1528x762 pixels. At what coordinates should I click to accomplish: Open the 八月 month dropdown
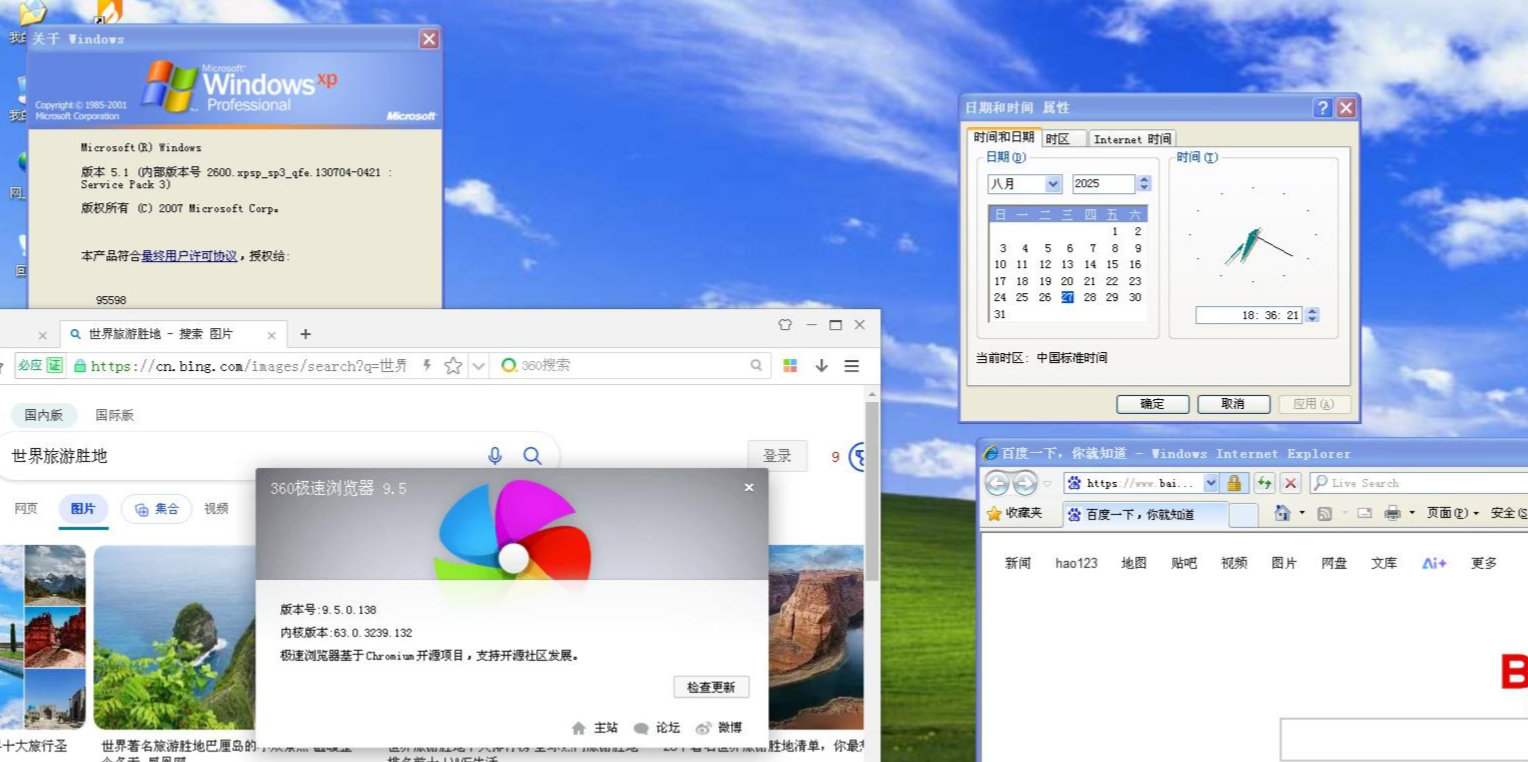[1053, 184]
